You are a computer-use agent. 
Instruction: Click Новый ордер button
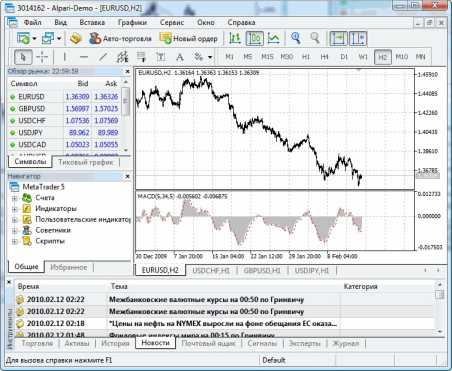click(188, 39)
